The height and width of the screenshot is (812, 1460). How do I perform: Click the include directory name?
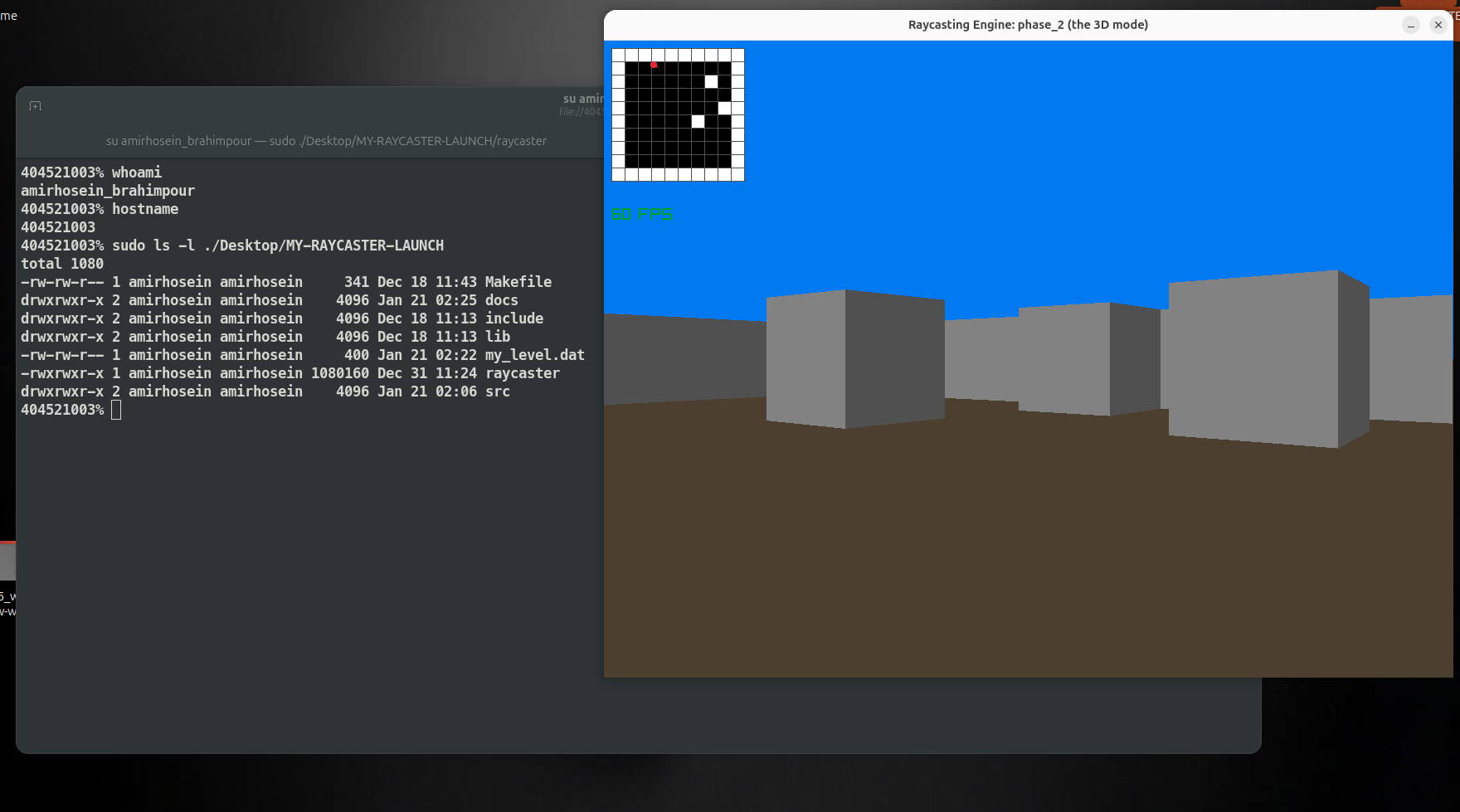tap(513, 318)
